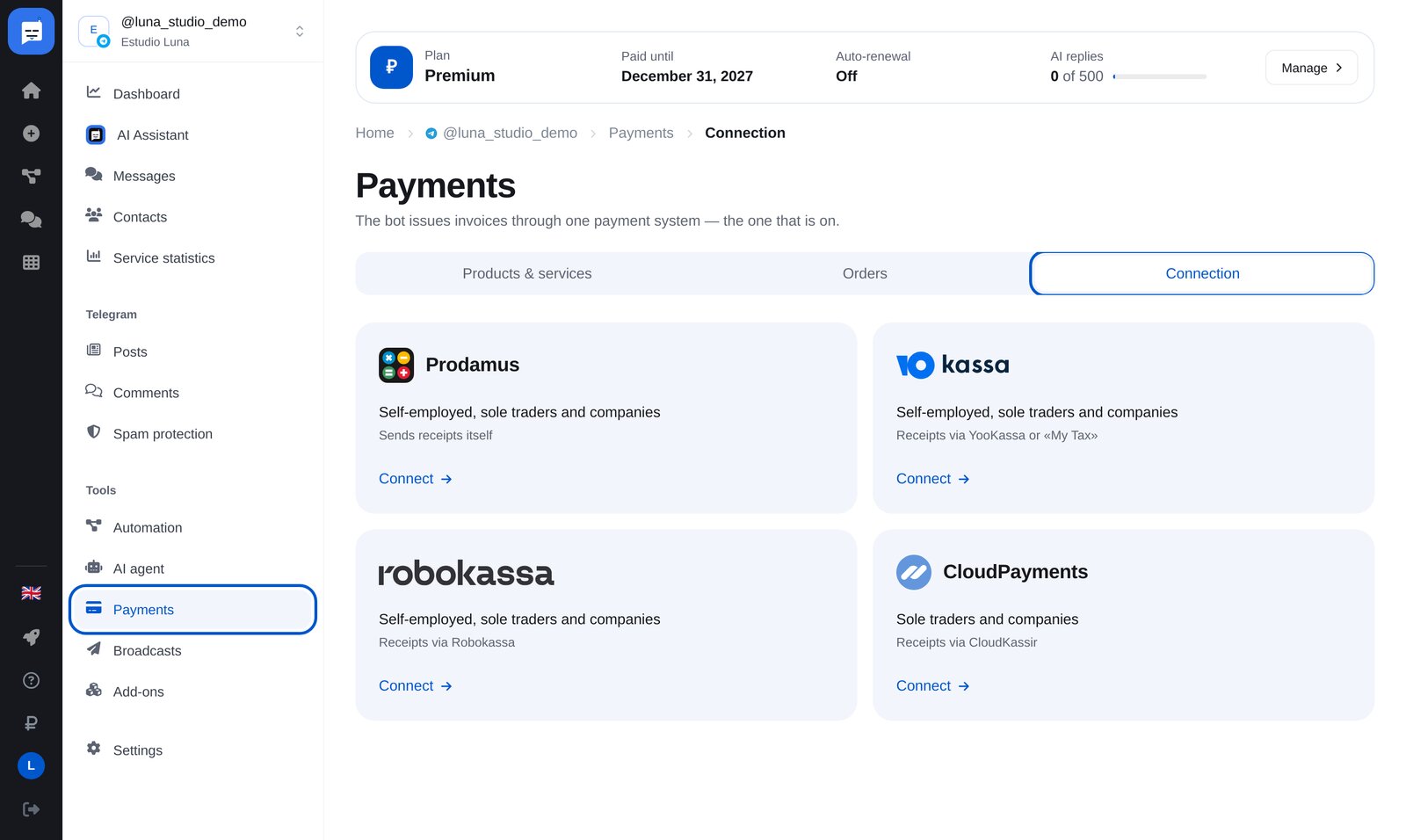Open Spam protection
This screenshot has height=840, width=1406.
192,433
